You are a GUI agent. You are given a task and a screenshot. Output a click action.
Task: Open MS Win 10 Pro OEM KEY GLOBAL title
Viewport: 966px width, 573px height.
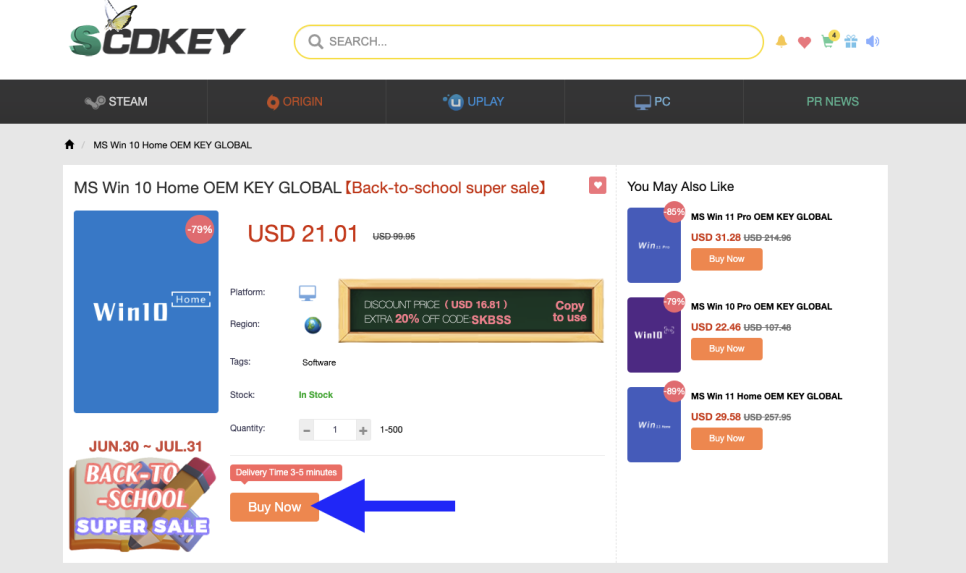(761, 307)
